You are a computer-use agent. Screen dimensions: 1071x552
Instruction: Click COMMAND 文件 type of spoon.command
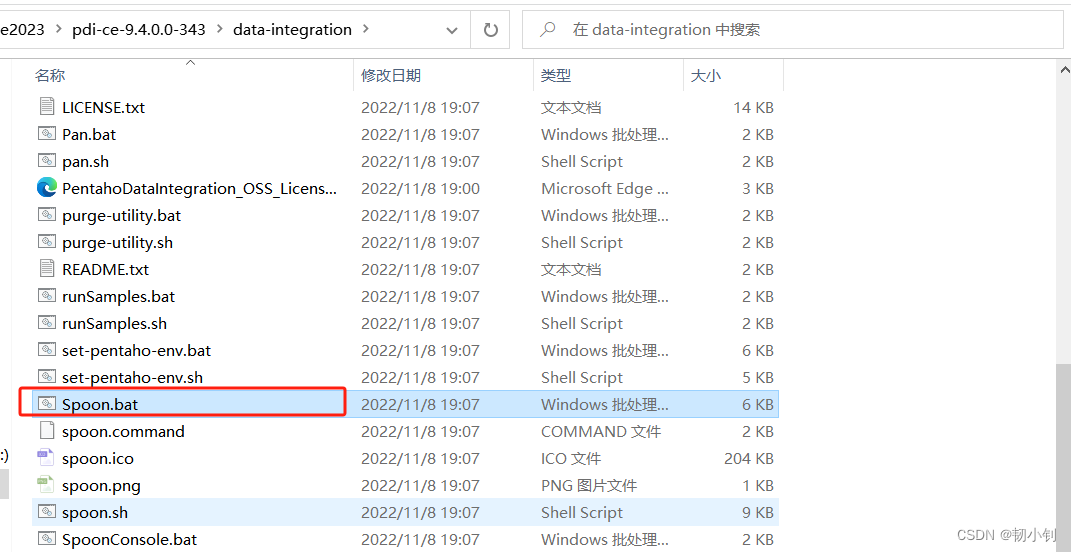601,431
